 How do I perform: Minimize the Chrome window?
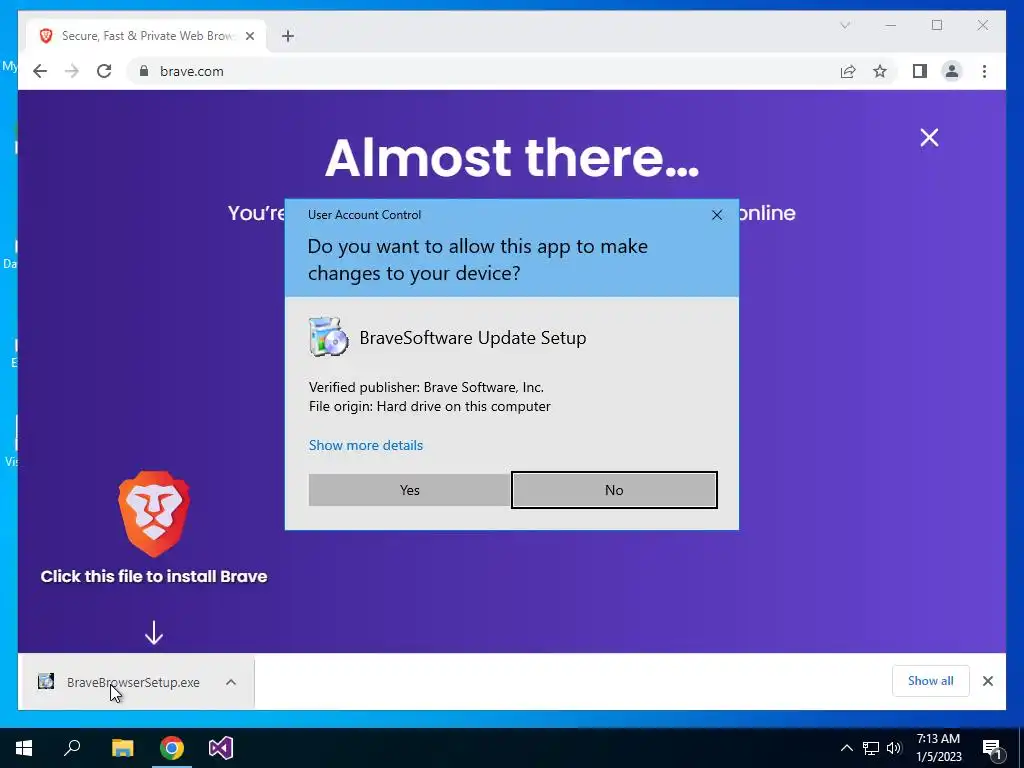[891, 25]
